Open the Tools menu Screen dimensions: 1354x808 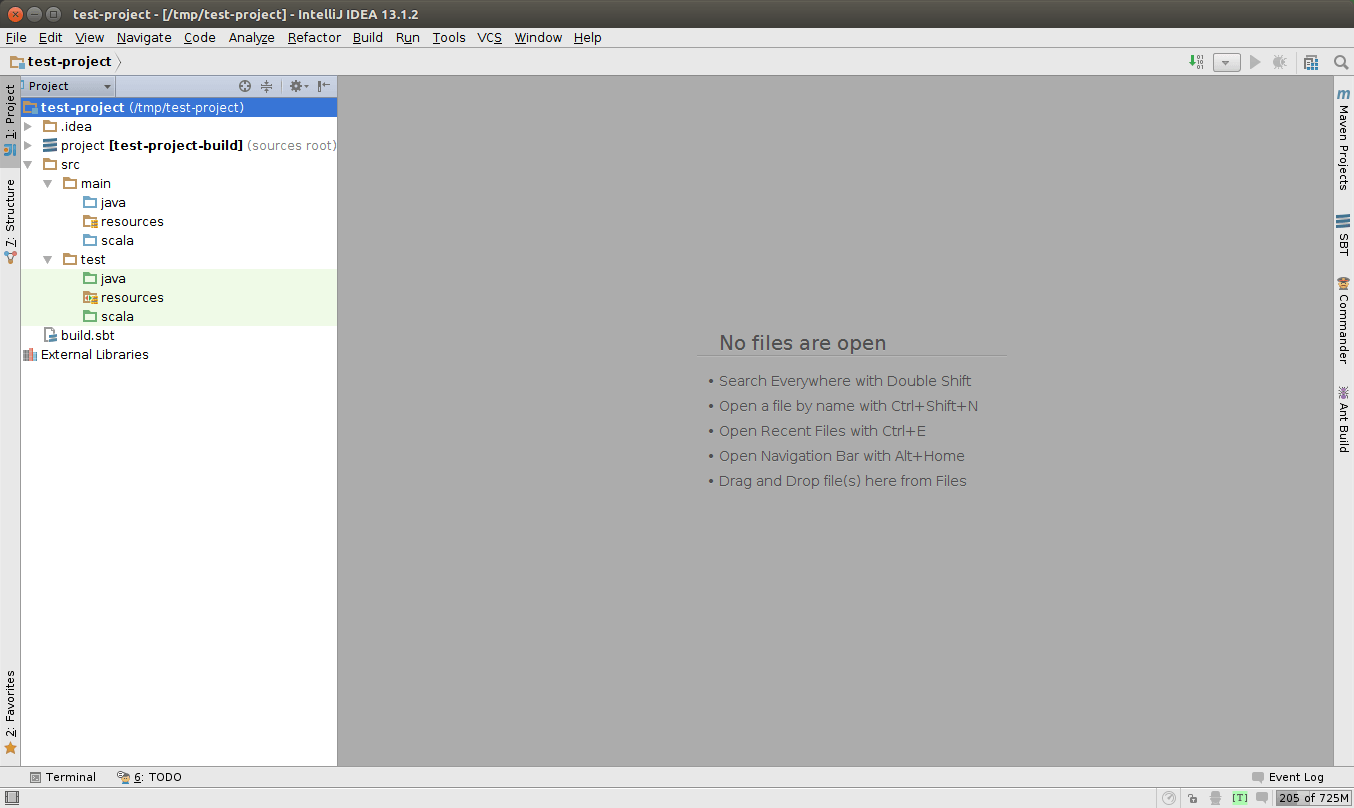click(449, 37)
